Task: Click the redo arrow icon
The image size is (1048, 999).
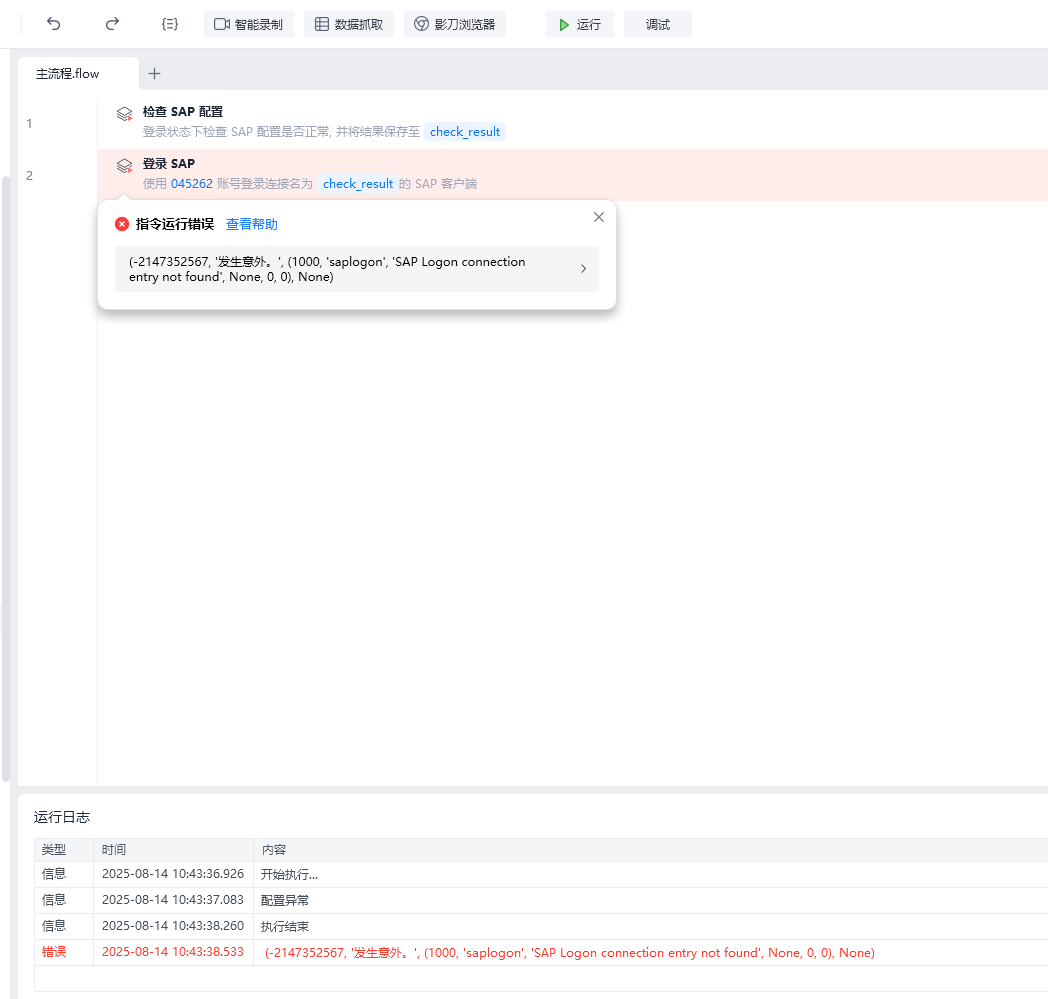Action: click(112, 24)
